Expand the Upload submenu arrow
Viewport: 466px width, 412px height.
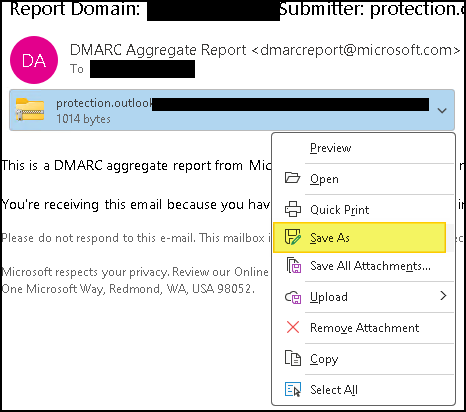point(443,296)
